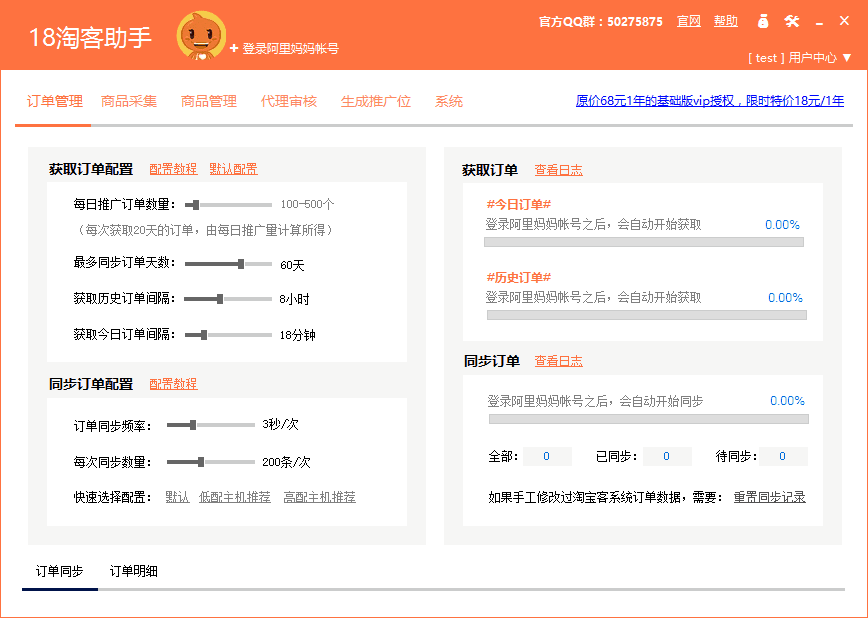The image size is (868, 618).
Task: Switch to the 商品采集 tab
Action: tap(129, 101)
